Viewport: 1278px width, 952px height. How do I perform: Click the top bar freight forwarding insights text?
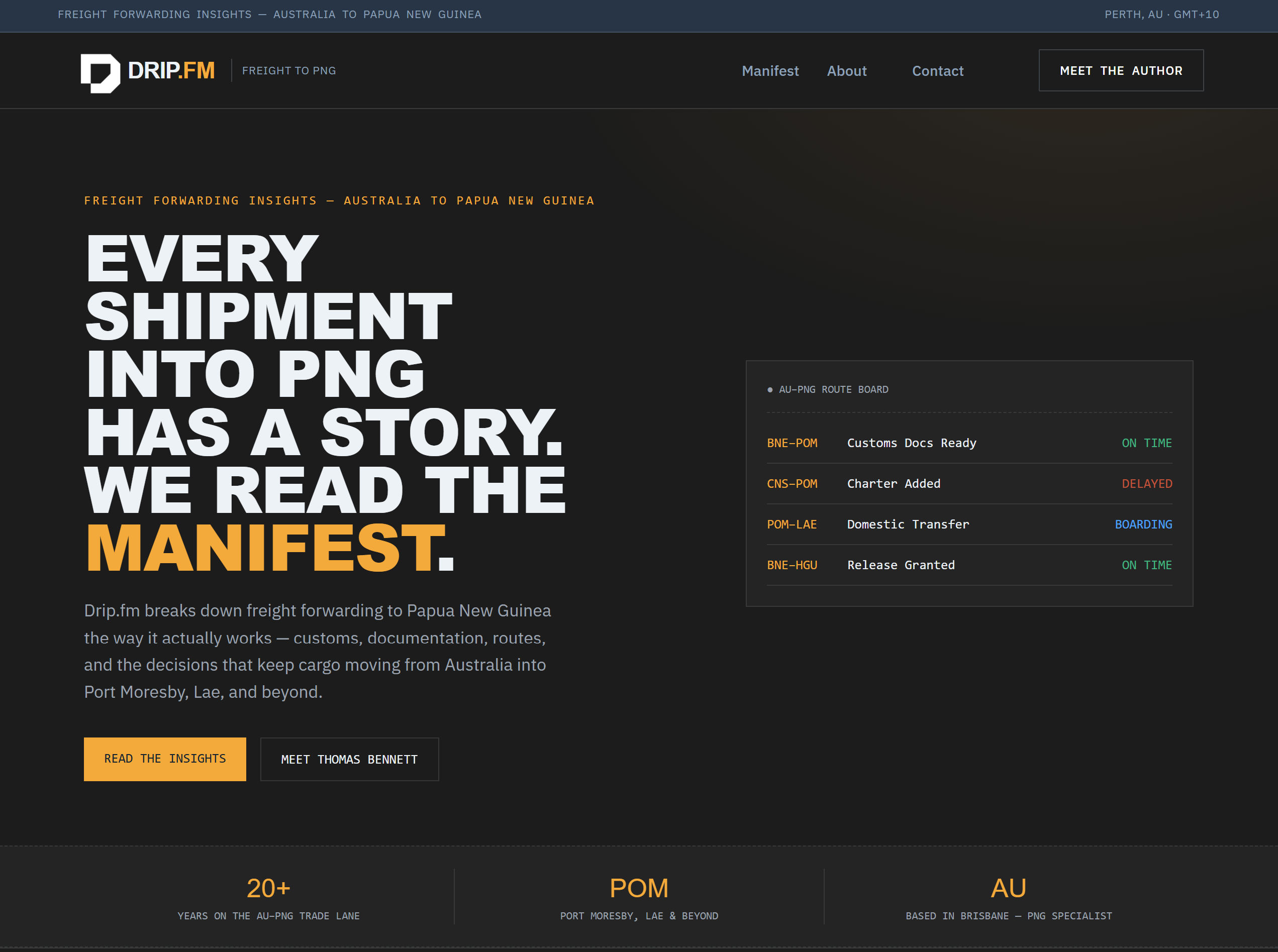[x=269, y=15]
